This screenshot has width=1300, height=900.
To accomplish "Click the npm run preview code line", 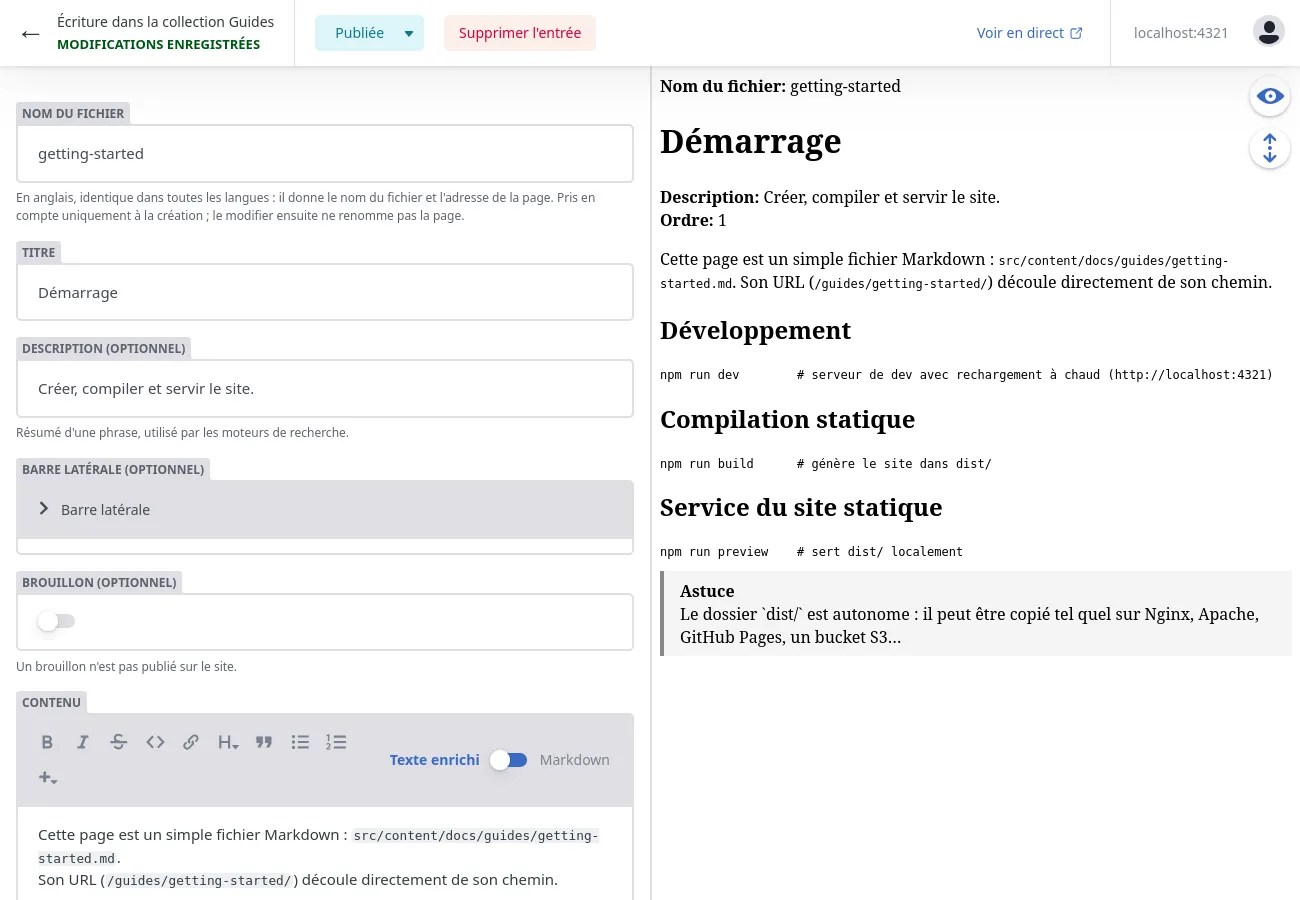I will [811, 552].
